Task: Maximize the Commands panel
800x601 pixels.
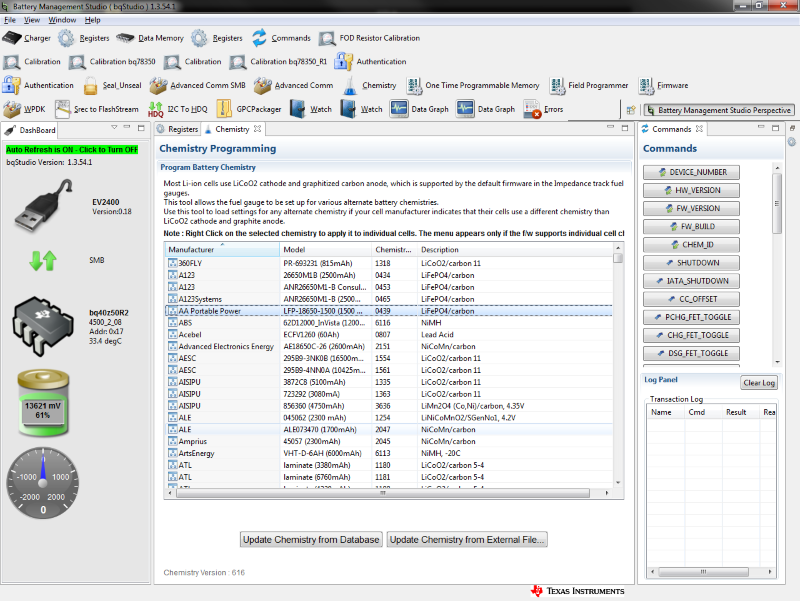Action: (x=776, y=128)
